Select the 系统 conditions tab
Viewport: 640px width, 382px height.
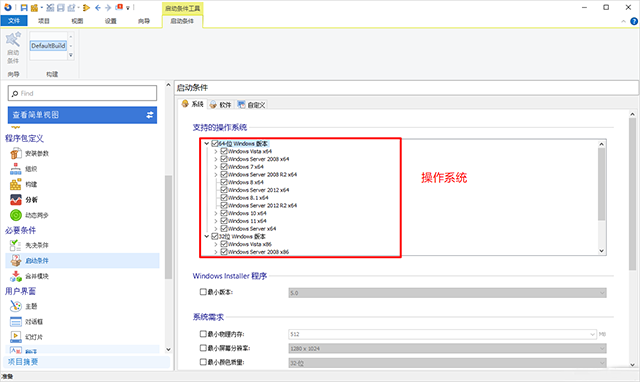[x=193, y=104]
